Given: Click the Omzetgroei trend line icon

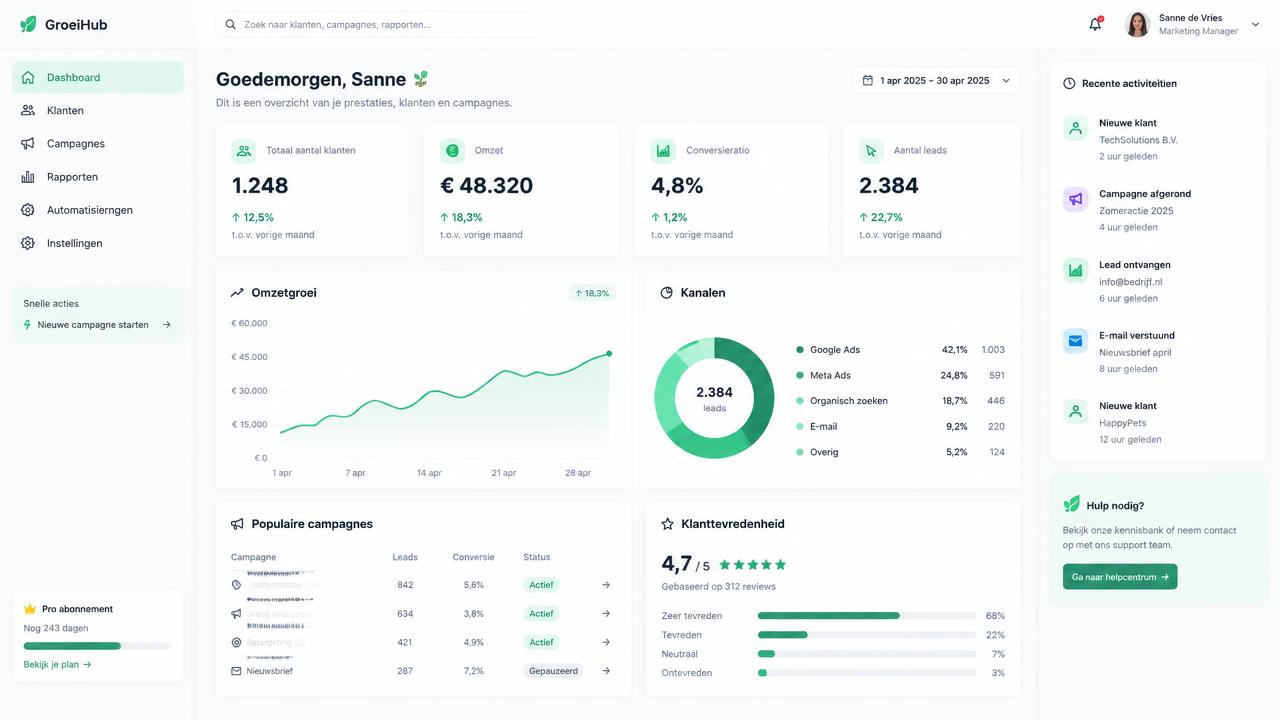Looking at the screenshot, I should (237, 293).
